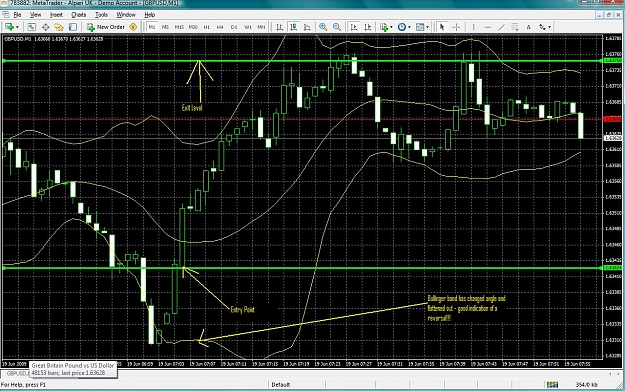Open the Charts menu
The image size is (625, 391).
tap(79, 15)
